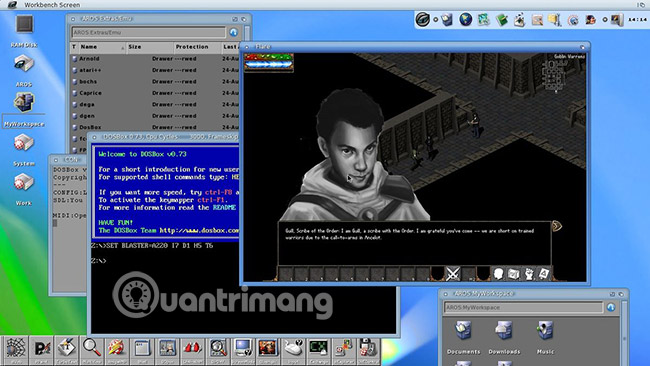Click the spider web browser dock icon
Viewport: 650px width, 366px height.
(x=16, y=349)
